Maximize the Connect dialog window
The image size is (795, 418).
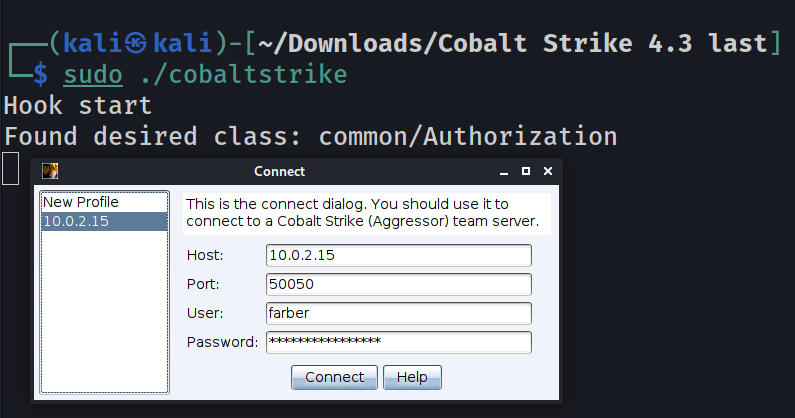(527, 171)
